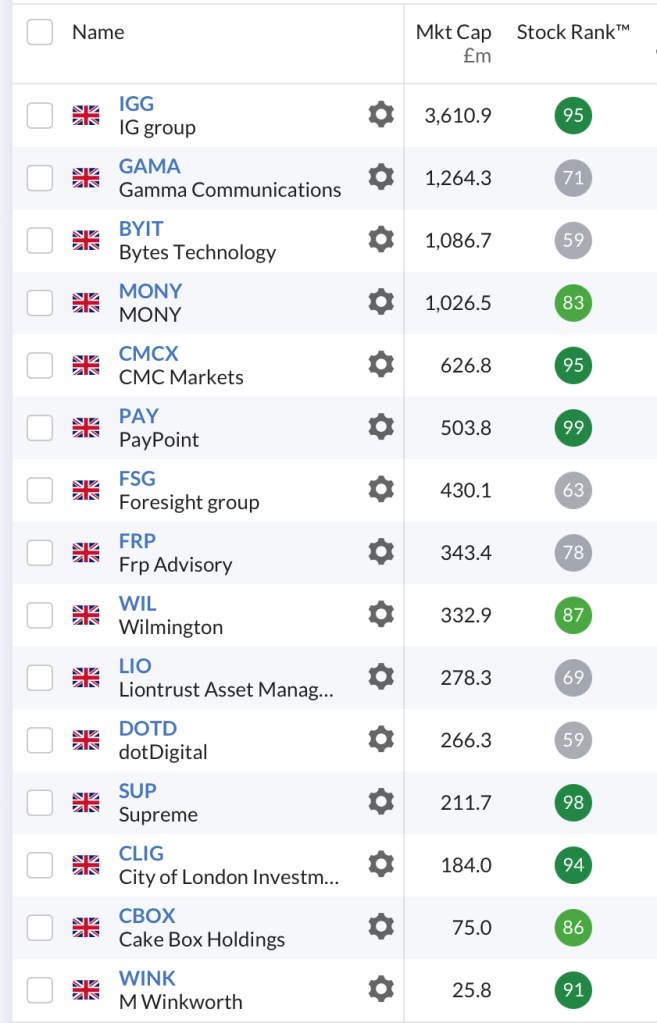Open the gear icon on Supreme row
Viewport: 657px width, 1023px height.
(x=381, y=802)
